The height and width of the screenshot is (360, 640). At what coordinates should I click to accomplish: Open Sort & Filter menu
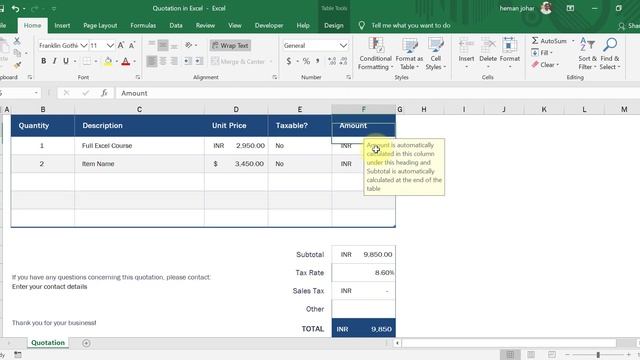coord(587,54)
